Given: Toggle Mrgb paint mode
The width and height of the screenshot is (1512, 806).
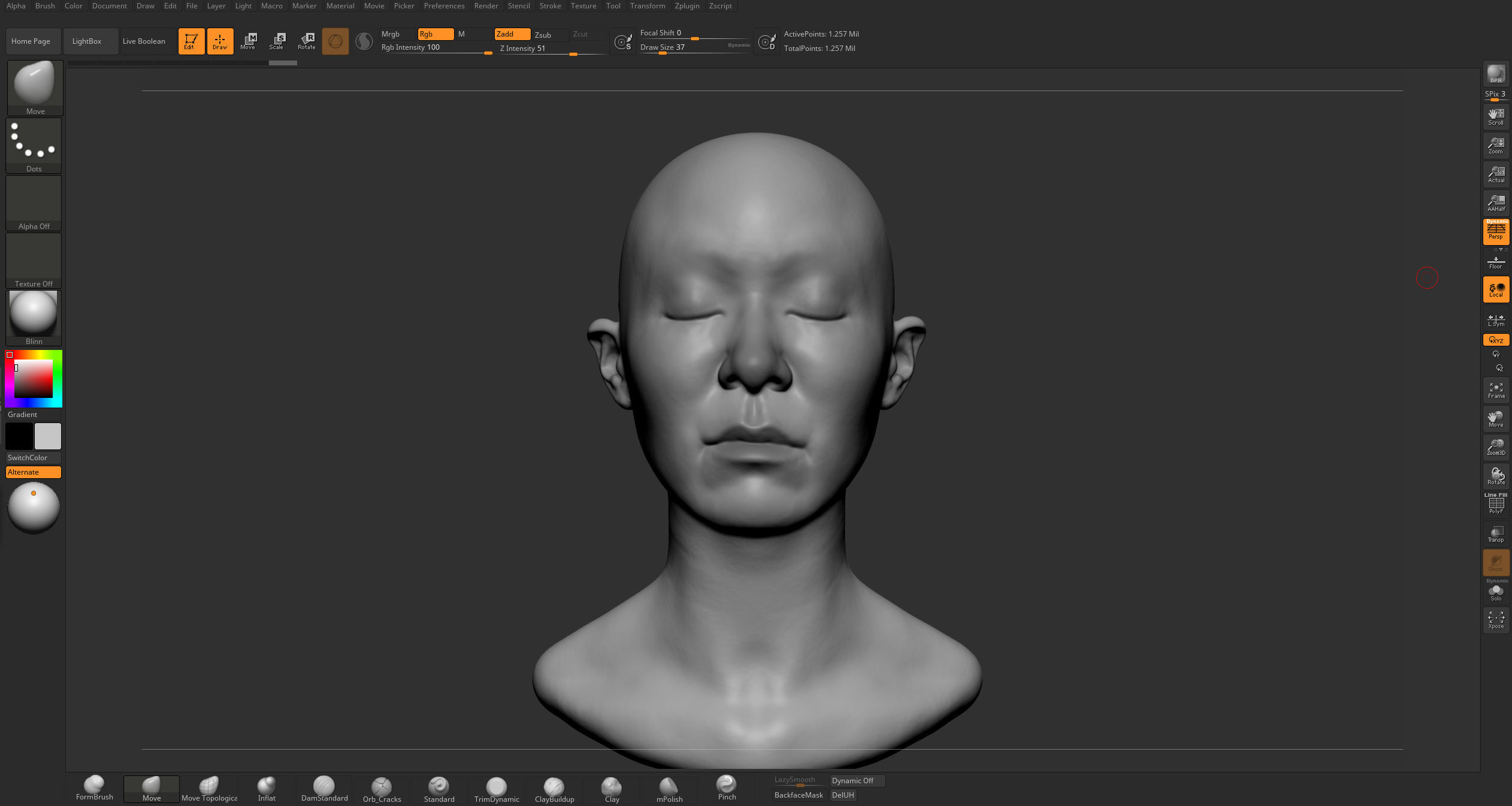Looking at the screenshot, I should (397, 34).
